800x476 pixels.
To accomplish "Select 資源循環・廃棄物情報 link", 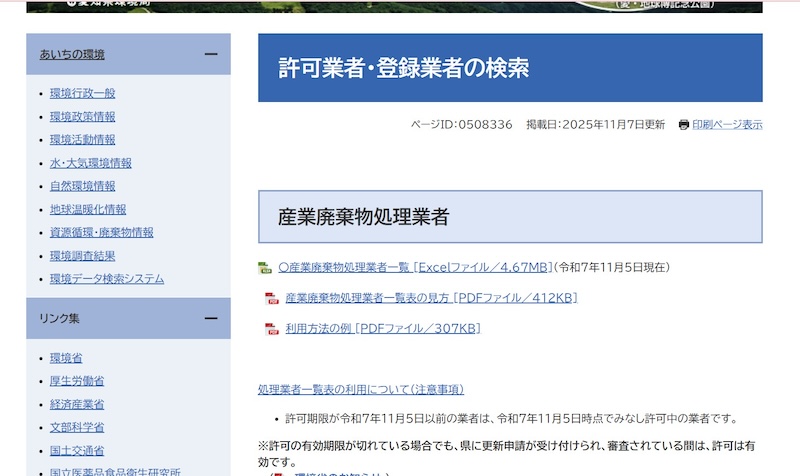I will point(102,233).
